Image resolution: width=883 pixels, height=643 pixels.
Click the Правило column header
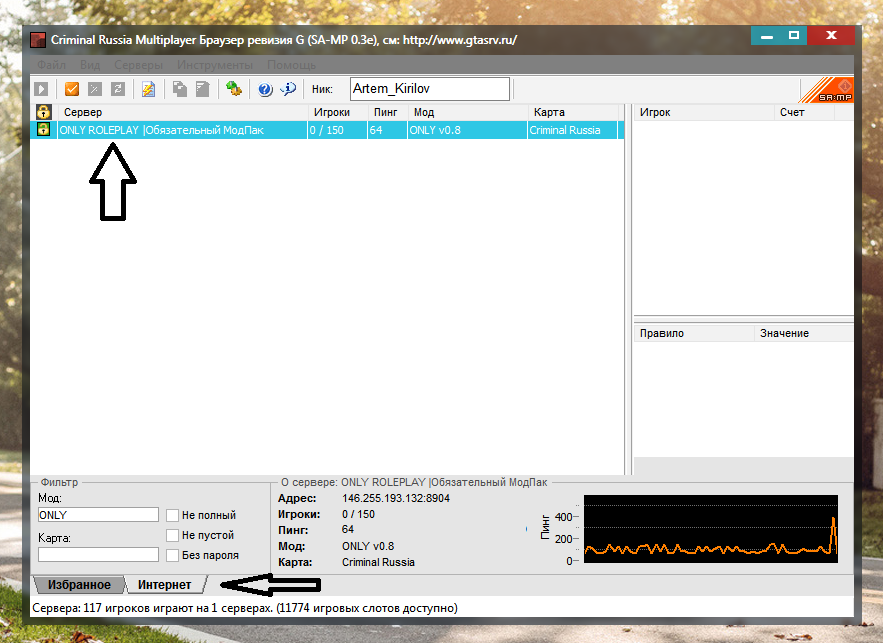(x=694, y=333)
